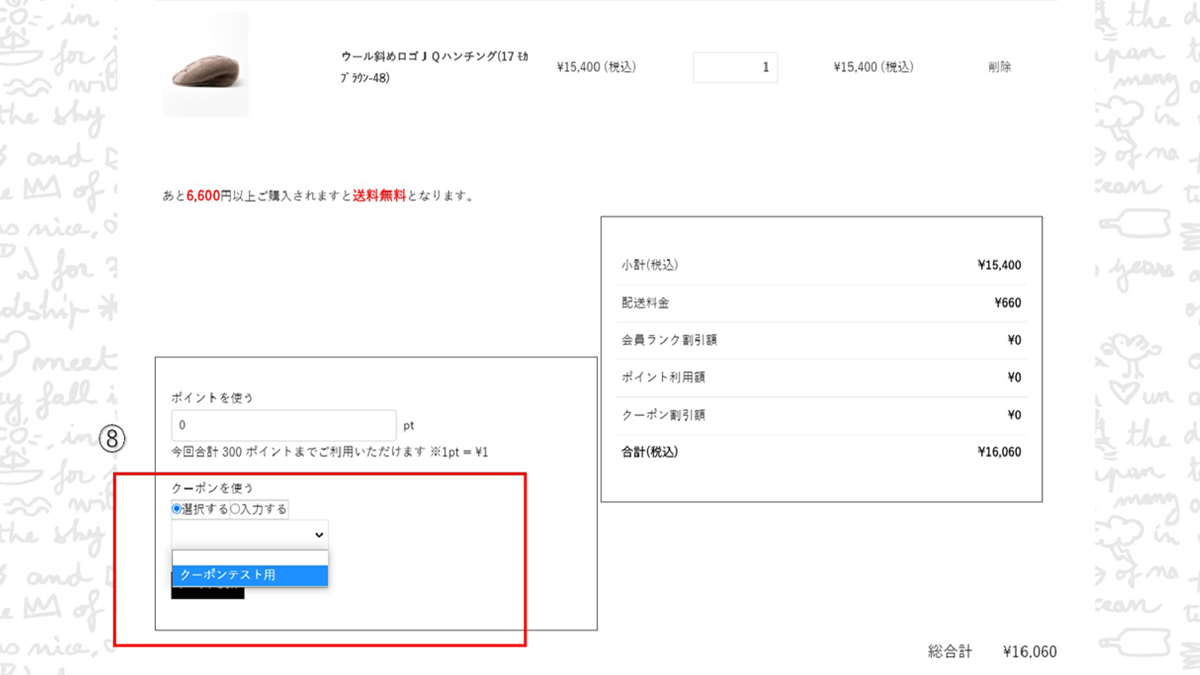The height and width of the screenshot is (675, 1200).
Task: Click the 小計(税込) label
Action: point(650,266)
